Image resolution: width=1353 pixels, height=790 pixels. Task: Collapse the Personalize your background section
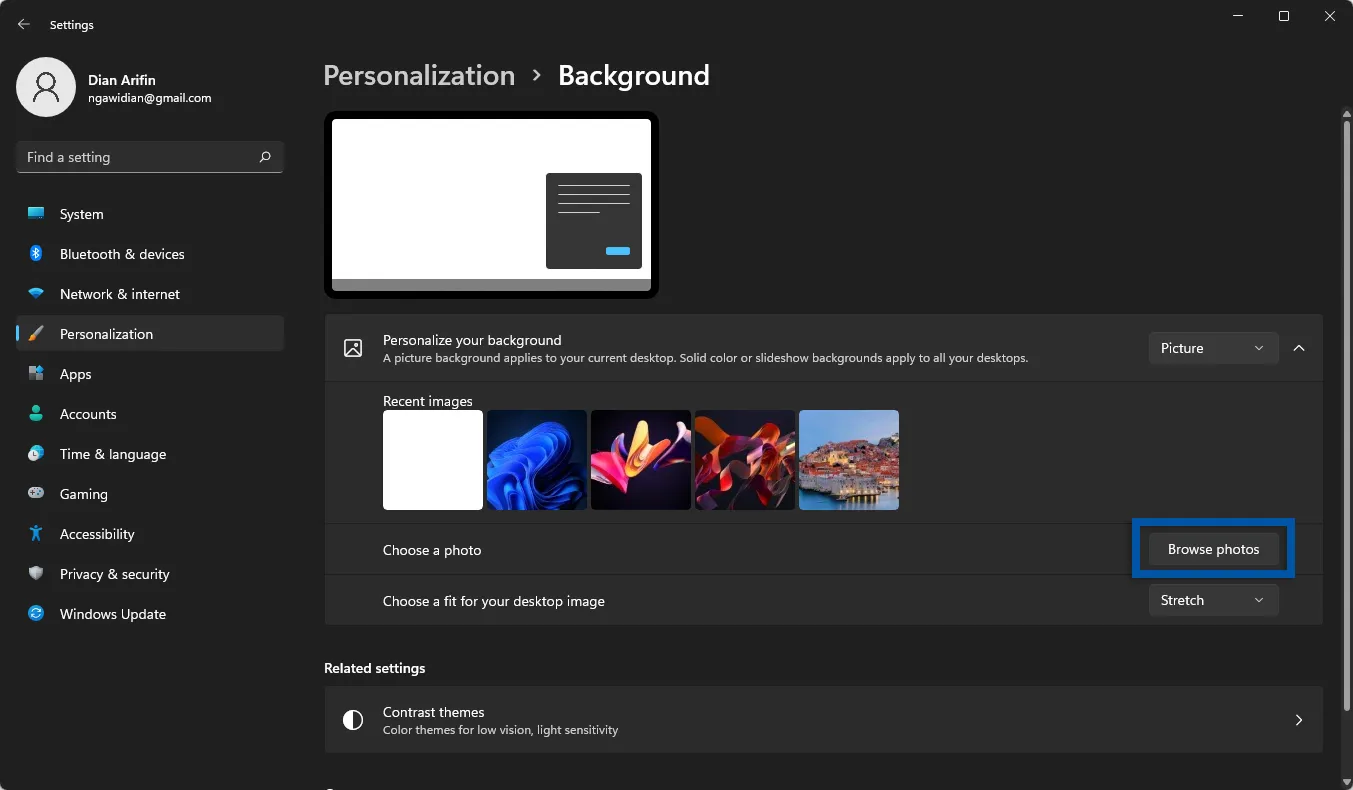click(1299, 348)
